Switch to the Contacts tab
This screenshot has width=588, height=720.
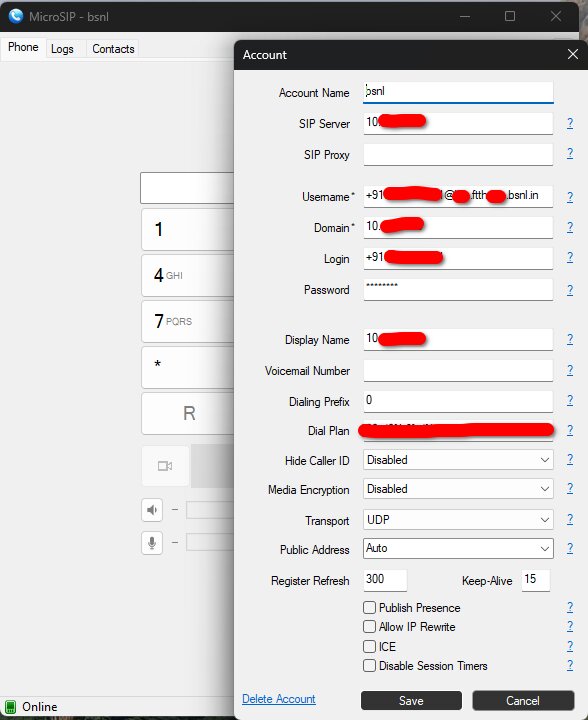click(x=113, y=49)
